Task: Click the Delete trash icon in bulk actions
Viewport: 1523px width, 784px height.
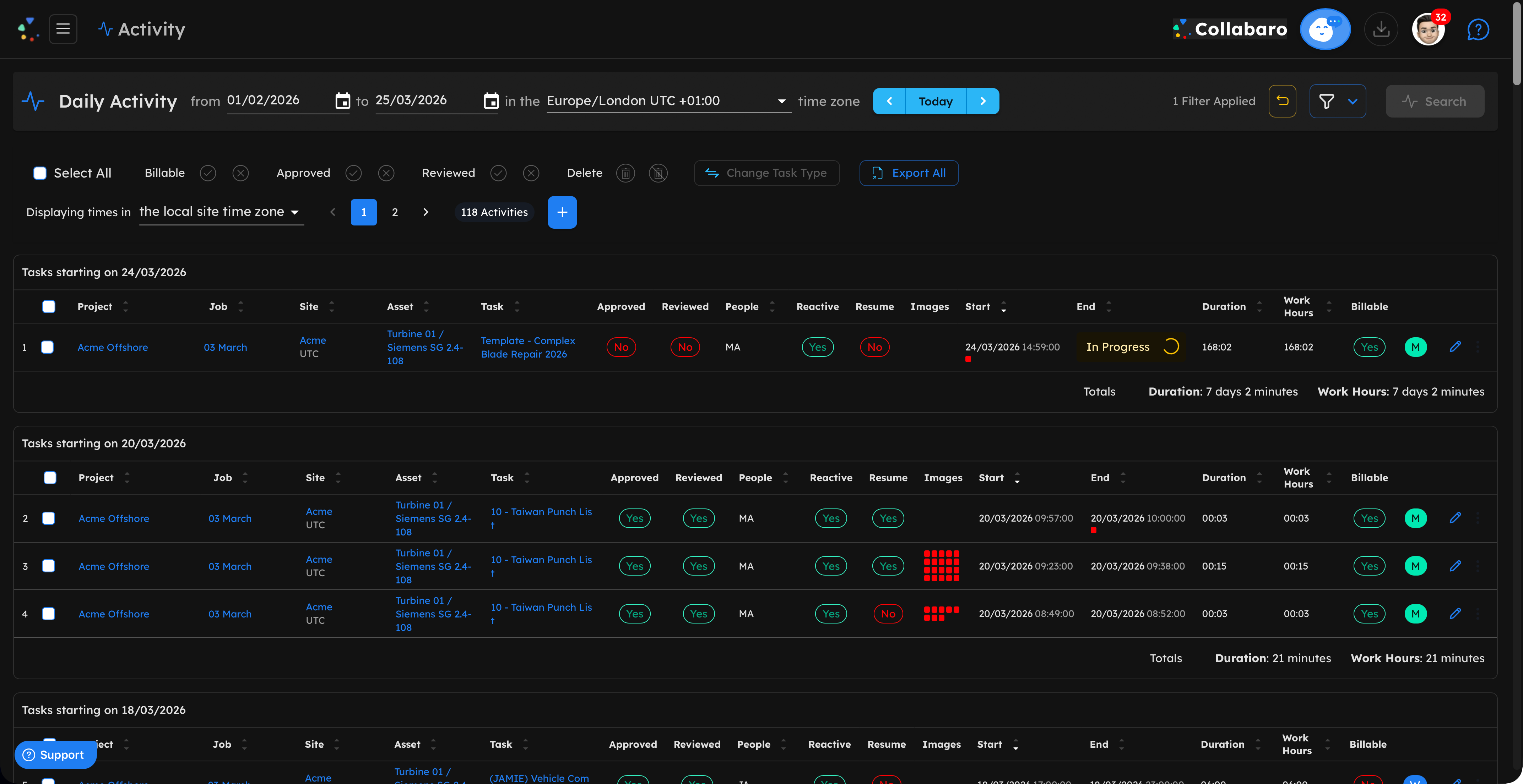Action: pyautogui.click(x=625, y=173)
